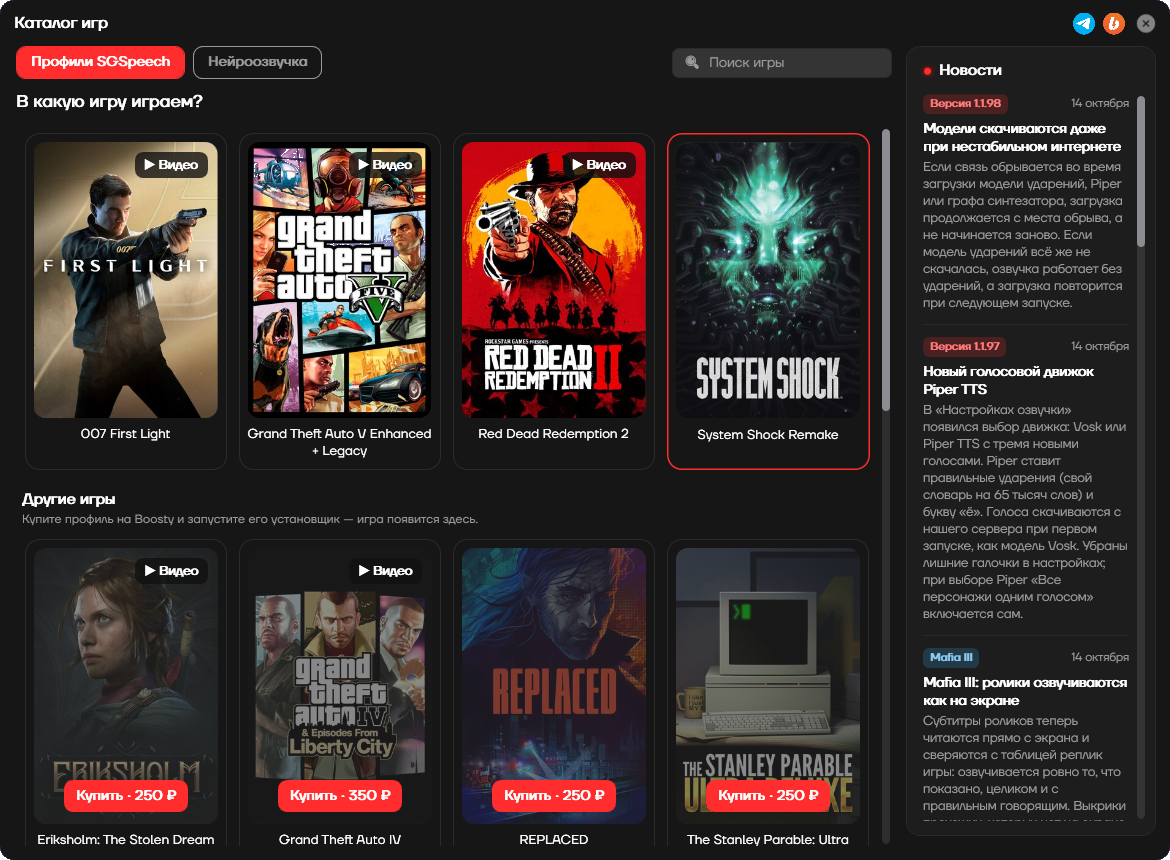Play the Grand Theft Auto V video
Viewport: 1170px width, 860px height.
pyautogui.click(x=386, y=165)
